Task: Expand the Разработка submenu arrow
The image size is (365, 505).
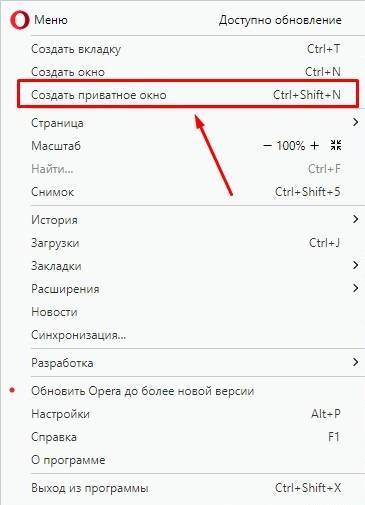Action: tap(356, 362)
